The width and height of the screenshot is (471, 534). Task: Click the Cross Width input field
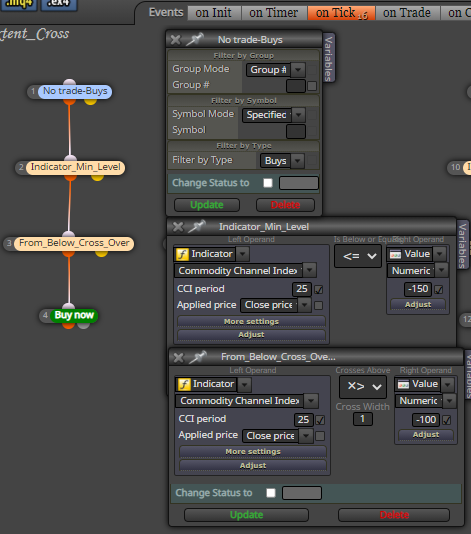[x=363, y=419]
